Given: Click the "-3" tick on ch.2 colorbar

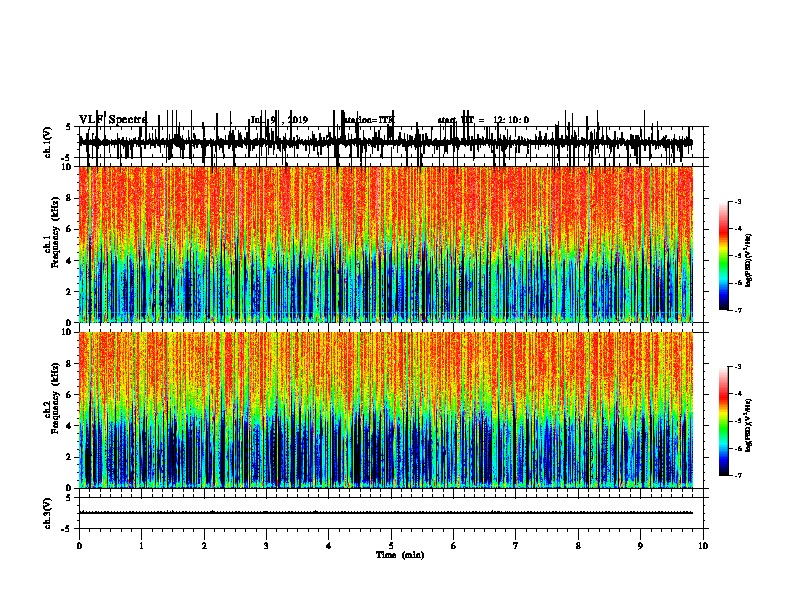Looking at the screenshot, I should (x=738, y=367).
